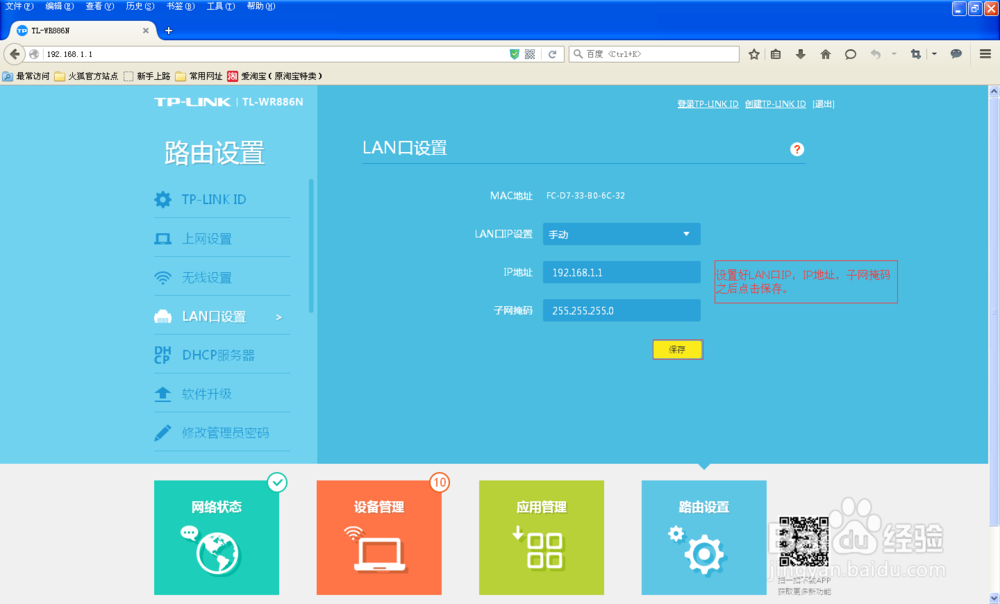This screenshot has height=604, width=1000.
Task: Click the 上网设置 sidebar label
Action: point(207,239)
